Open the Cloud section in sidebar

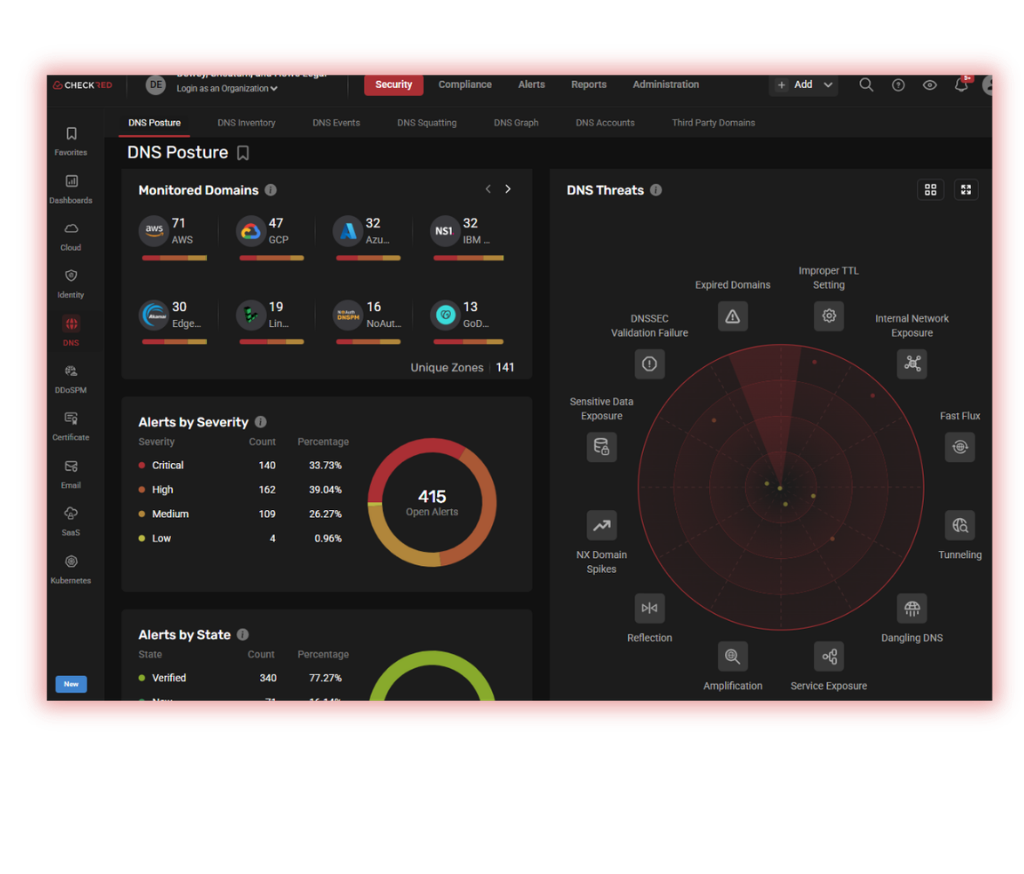71,236
